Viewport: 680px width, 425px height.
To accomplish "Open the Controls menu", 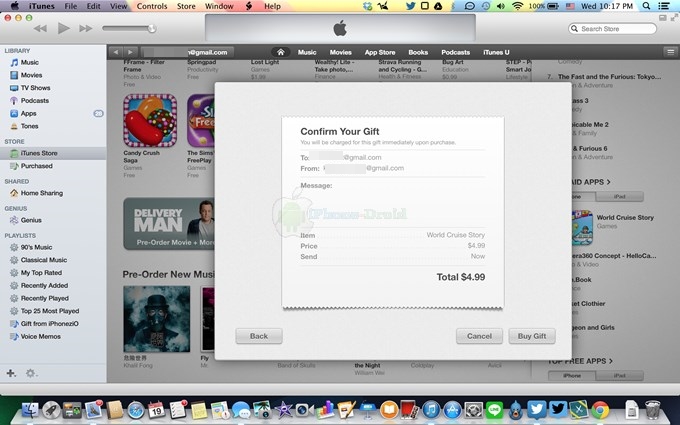I will (x=152, y=6).
